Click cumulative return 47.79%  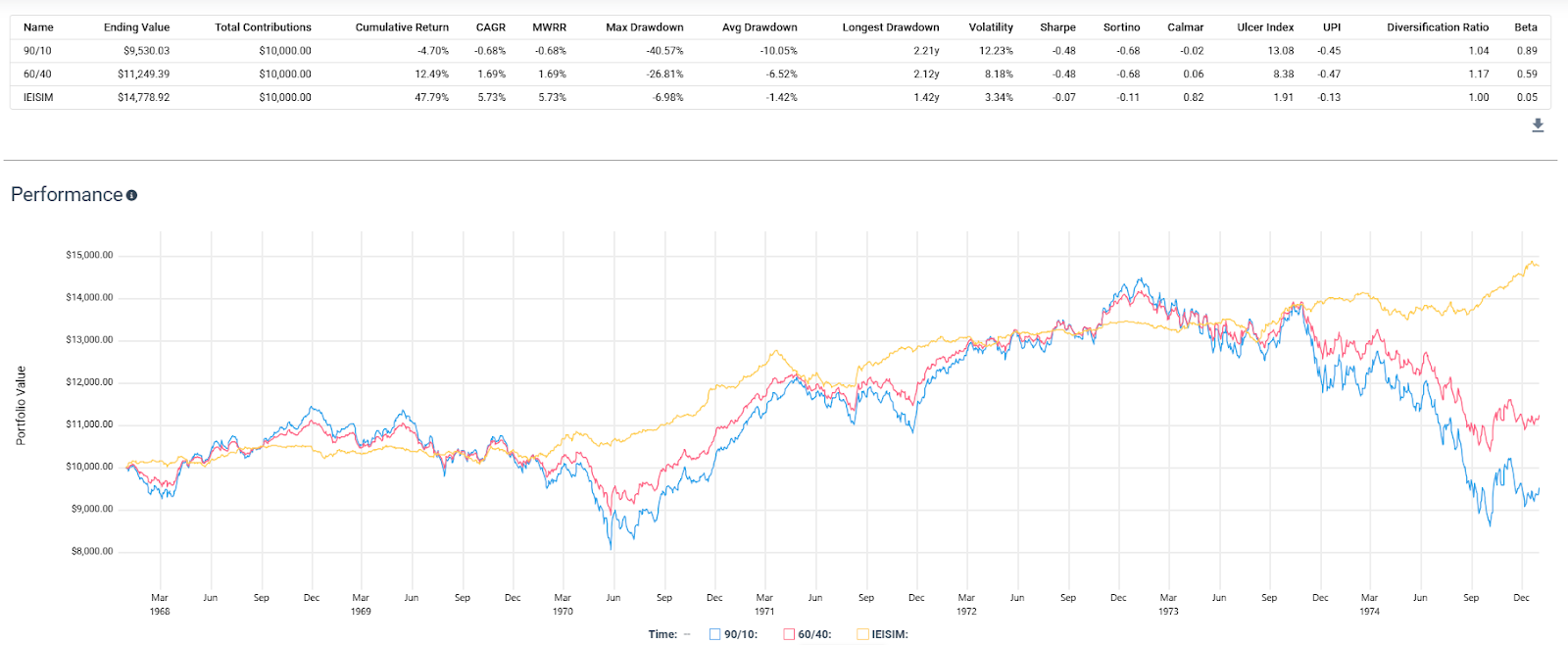pyautogui.click(x=431, y=98)
